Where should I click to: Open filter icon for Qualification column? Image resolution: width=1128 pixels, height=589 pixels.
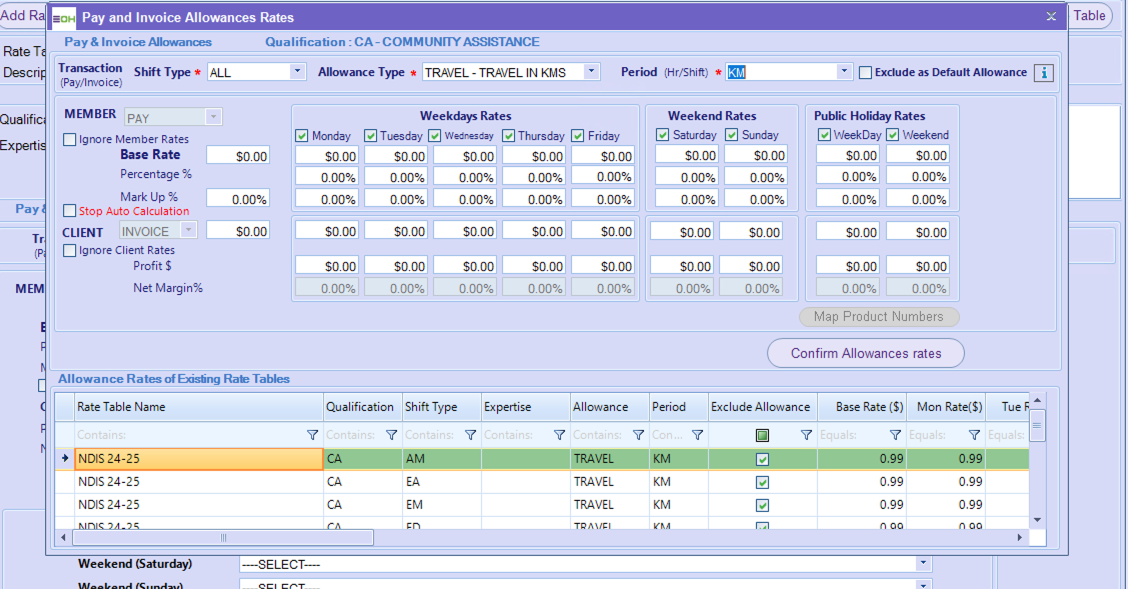(x=391, y=435)
